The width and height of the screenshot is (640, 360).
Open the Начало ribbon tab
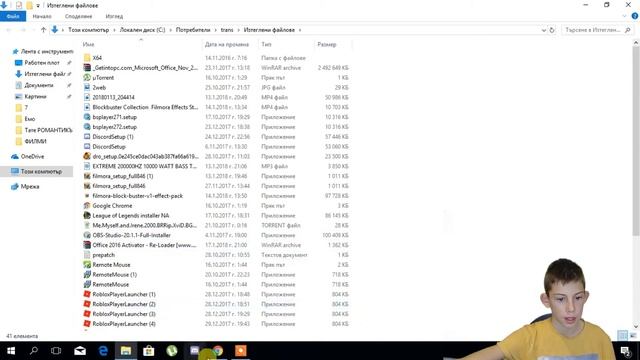42,16
